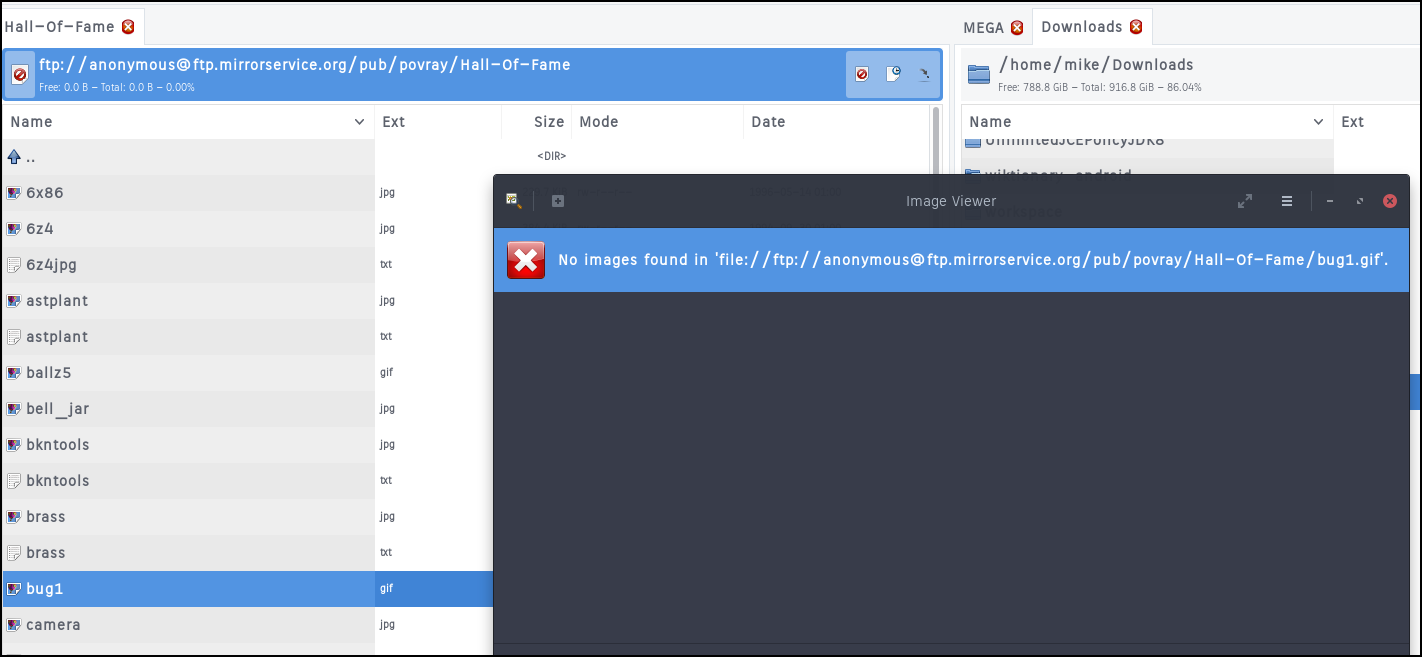The image size is (1422, 657).
Task: Close the Image Viewer window
Action: [1390, 201]
